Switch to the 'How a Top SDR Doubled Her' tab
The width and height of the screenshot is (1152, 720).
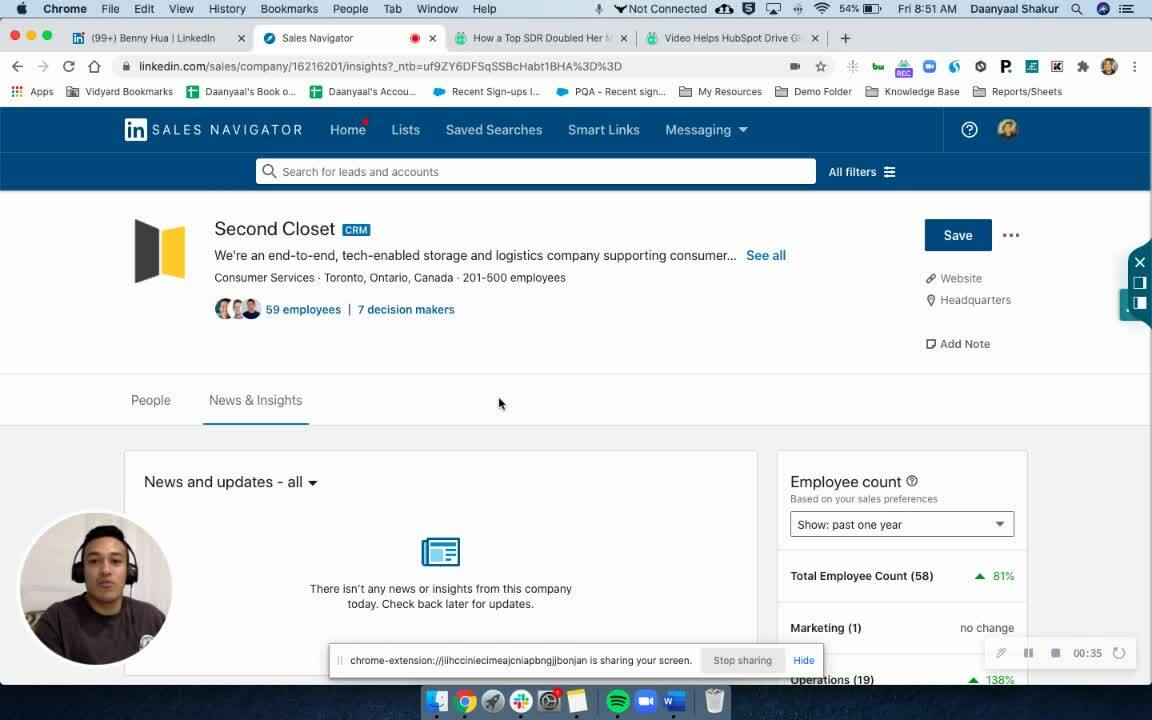pos(541,38)
